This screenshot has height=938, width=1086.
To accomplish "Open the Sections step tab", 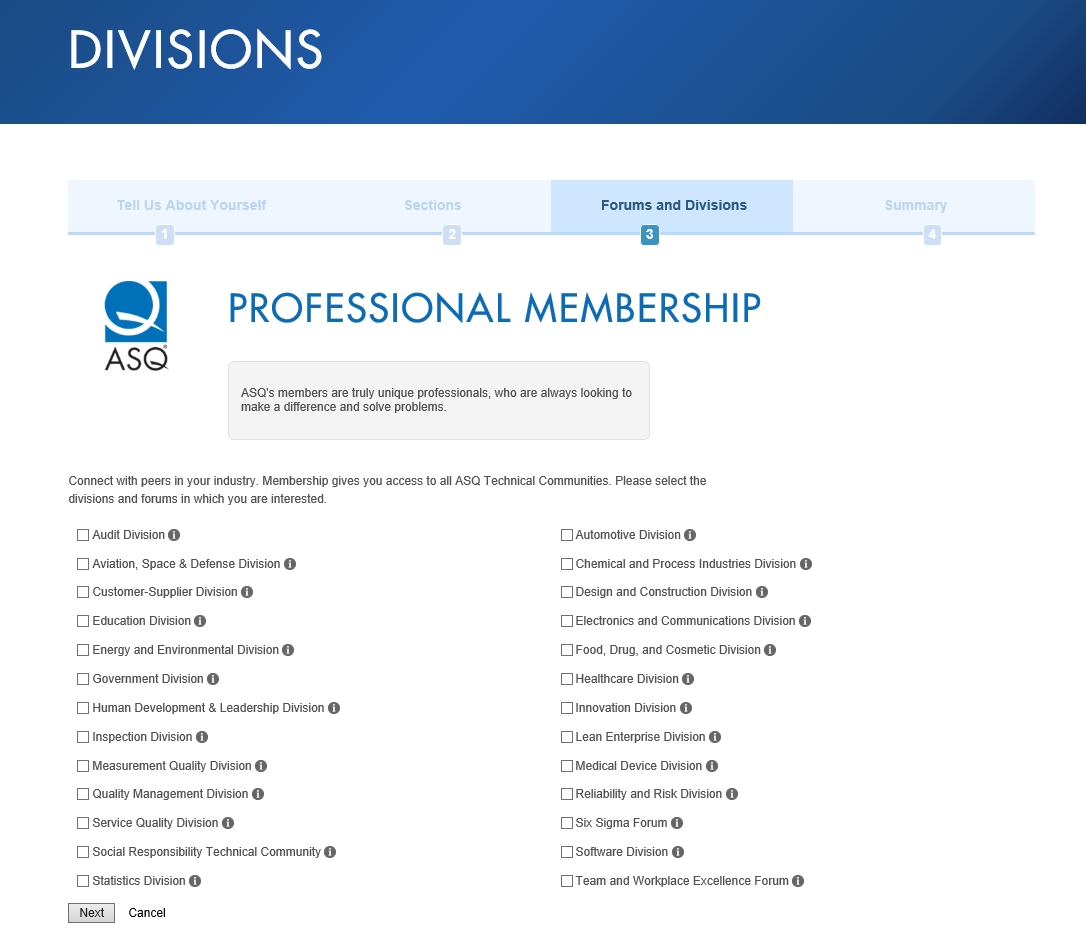I will point(432,205).
